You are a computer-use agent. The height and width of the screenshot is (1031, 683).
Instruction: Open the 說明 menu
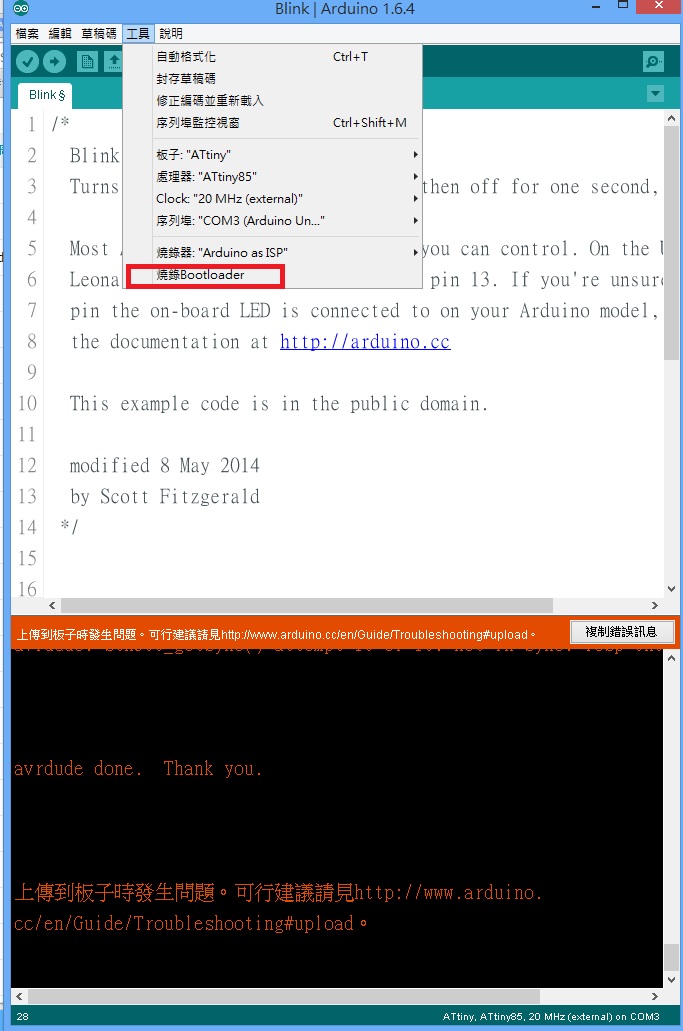coord(171,34)
